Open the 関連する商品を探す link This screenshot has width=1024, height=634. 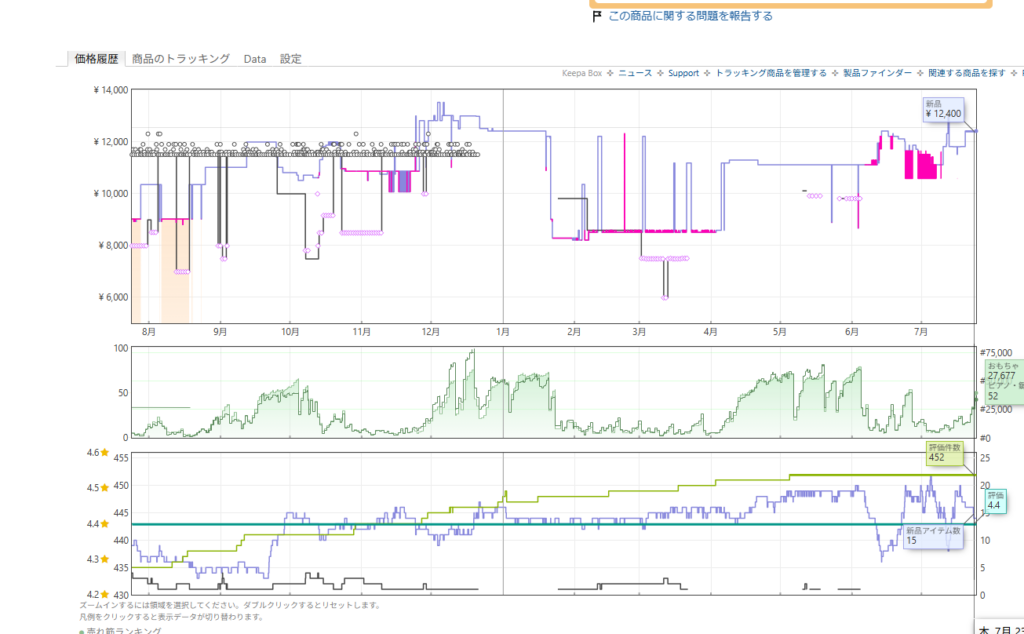[967, 73]
